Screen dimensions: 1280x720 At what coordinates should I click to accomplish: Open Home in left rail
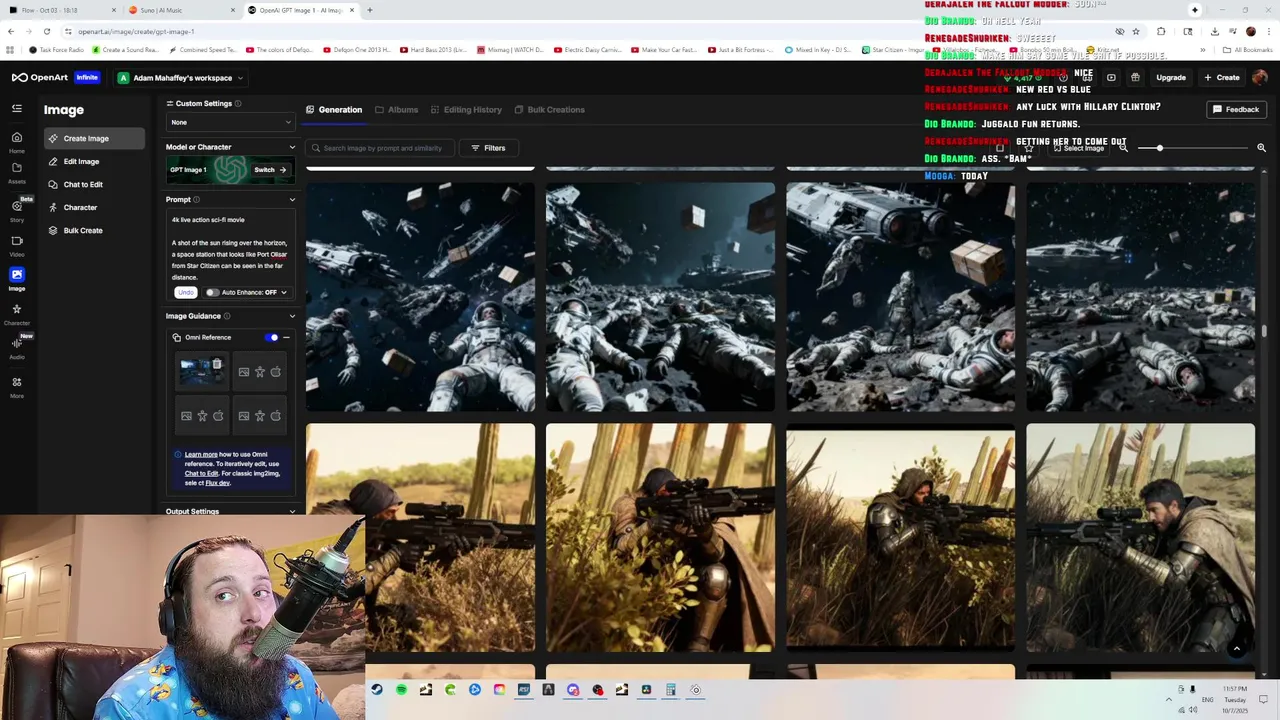[x=17, y=141]
